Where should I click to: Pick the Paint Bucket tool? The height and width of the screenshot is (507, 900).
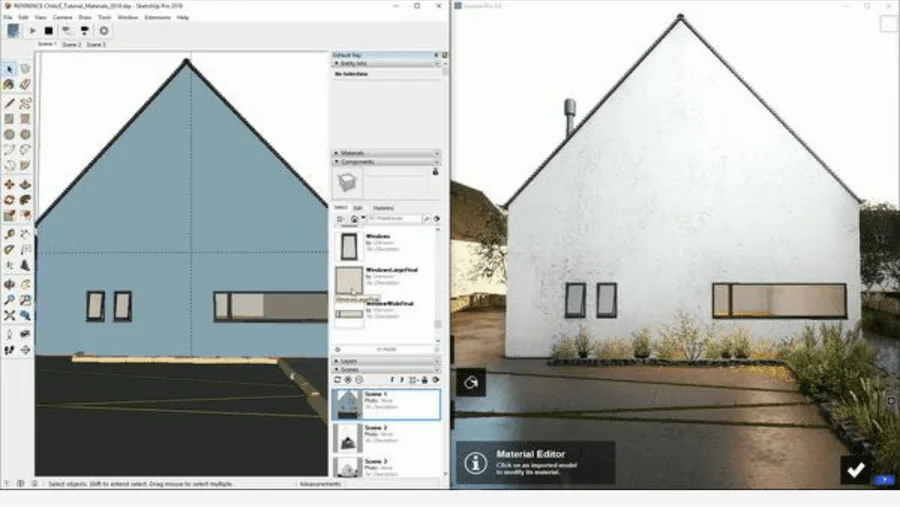coord(9,85)
